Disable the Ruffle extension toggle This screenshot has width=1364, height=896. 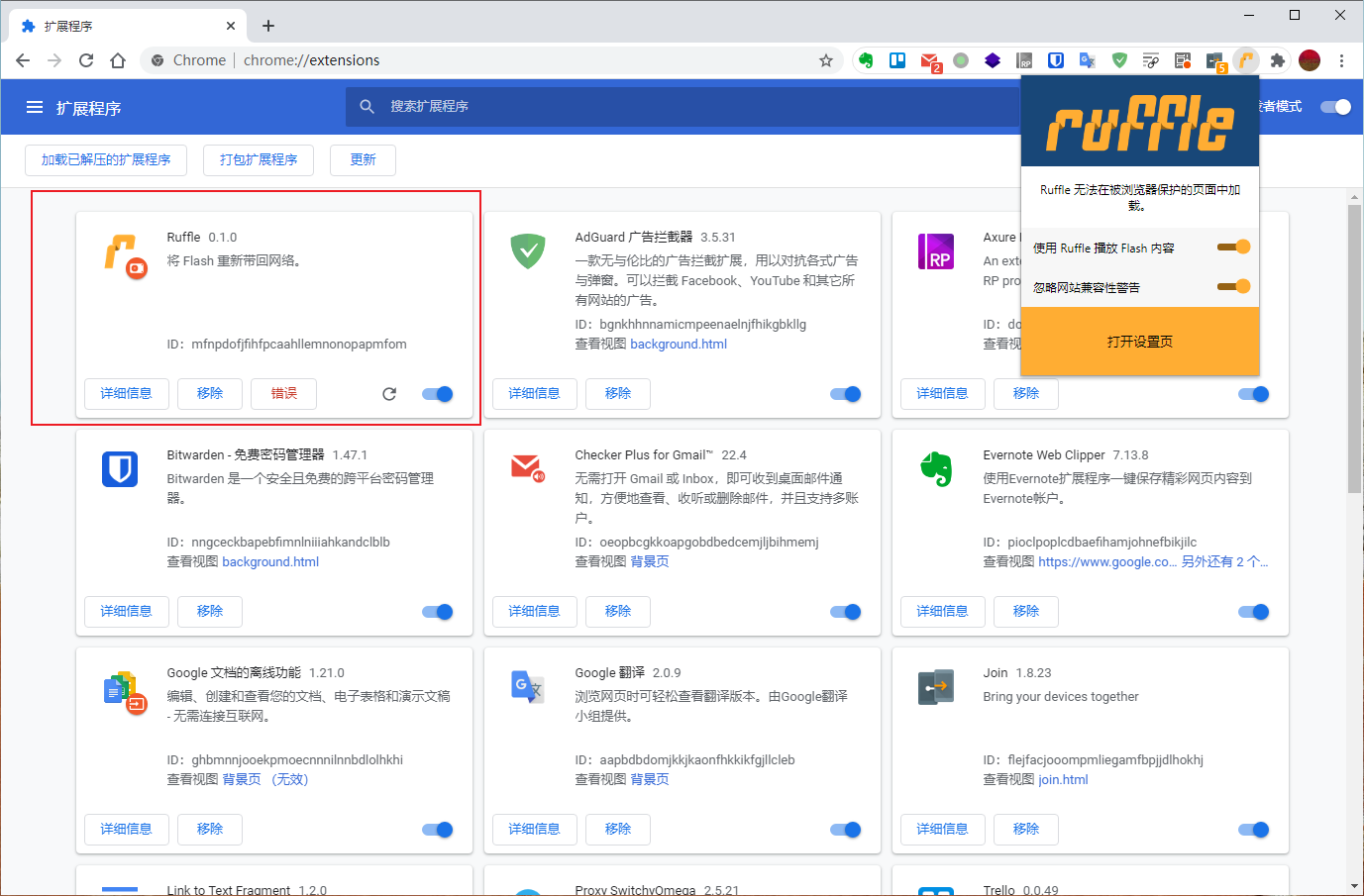pyautogui.click(x=438, y=394)
